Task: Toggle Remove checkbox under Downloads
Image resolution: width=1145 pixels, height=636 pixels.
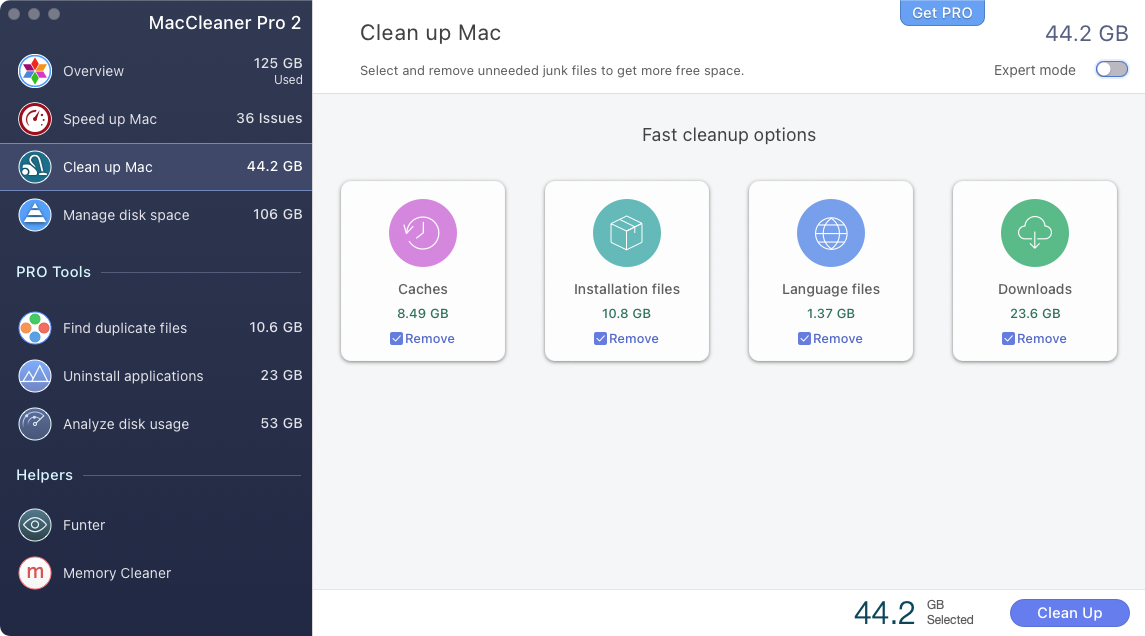Action: point(1009,339)
